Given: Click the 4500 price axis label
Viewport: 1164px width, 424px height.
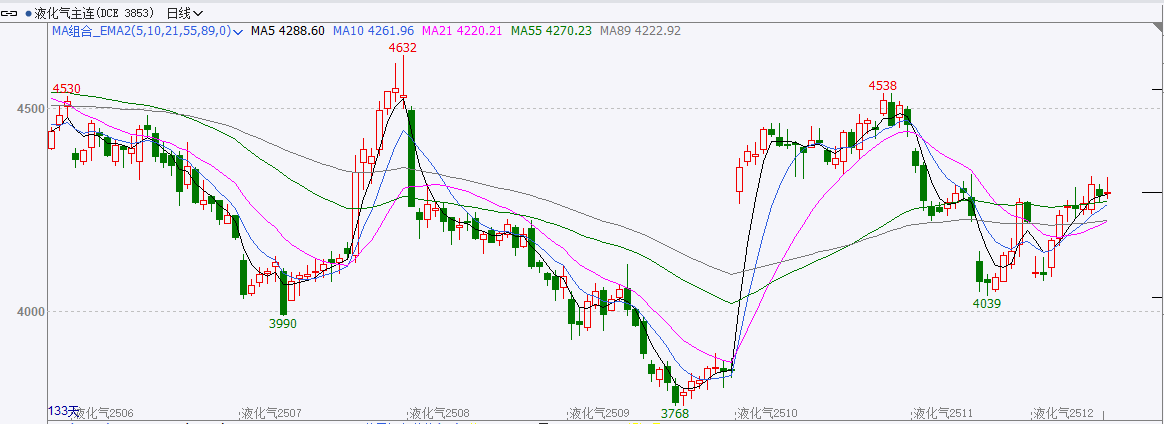Looking at the screenshot, I should coord(29,108).
